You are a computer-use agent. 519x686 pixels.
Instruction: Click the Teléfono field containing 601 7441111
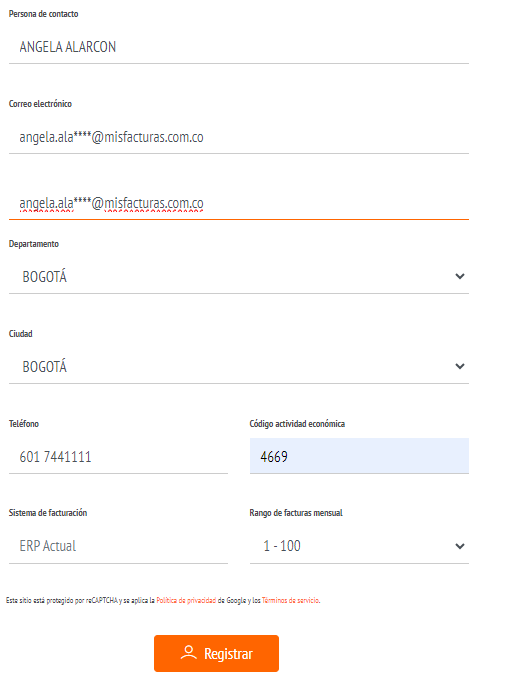(x=118, y=457)
